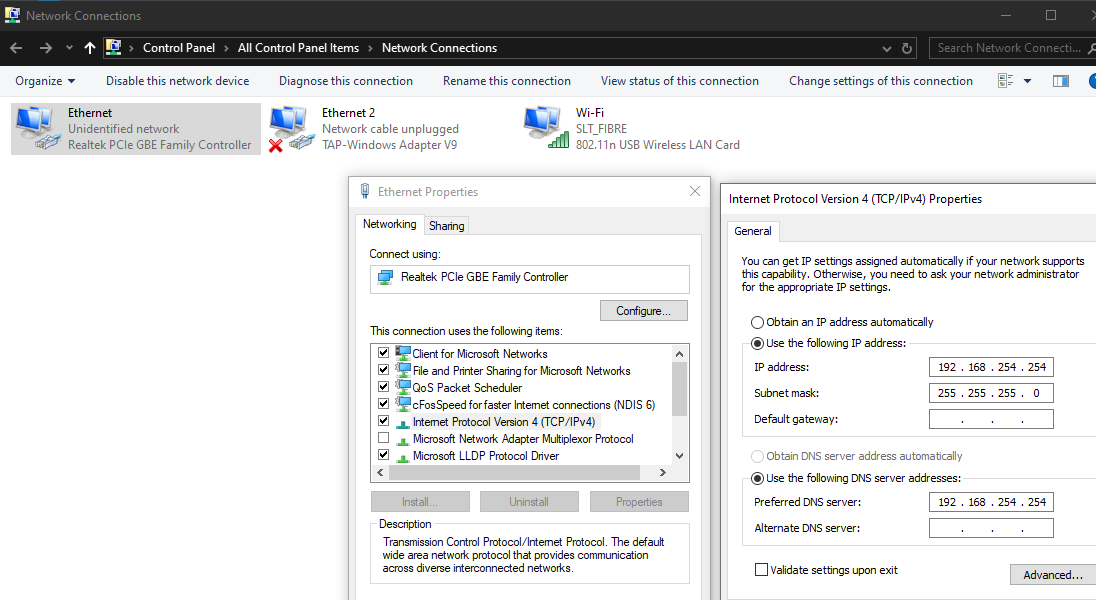Click Disable this network device
Image resolution: width=1096 pixels, height=600 pixels.
178,81
